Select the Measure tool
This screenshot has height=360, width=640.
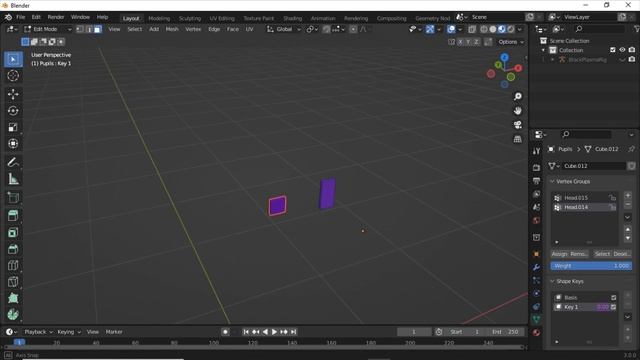(x=13, y=179)
